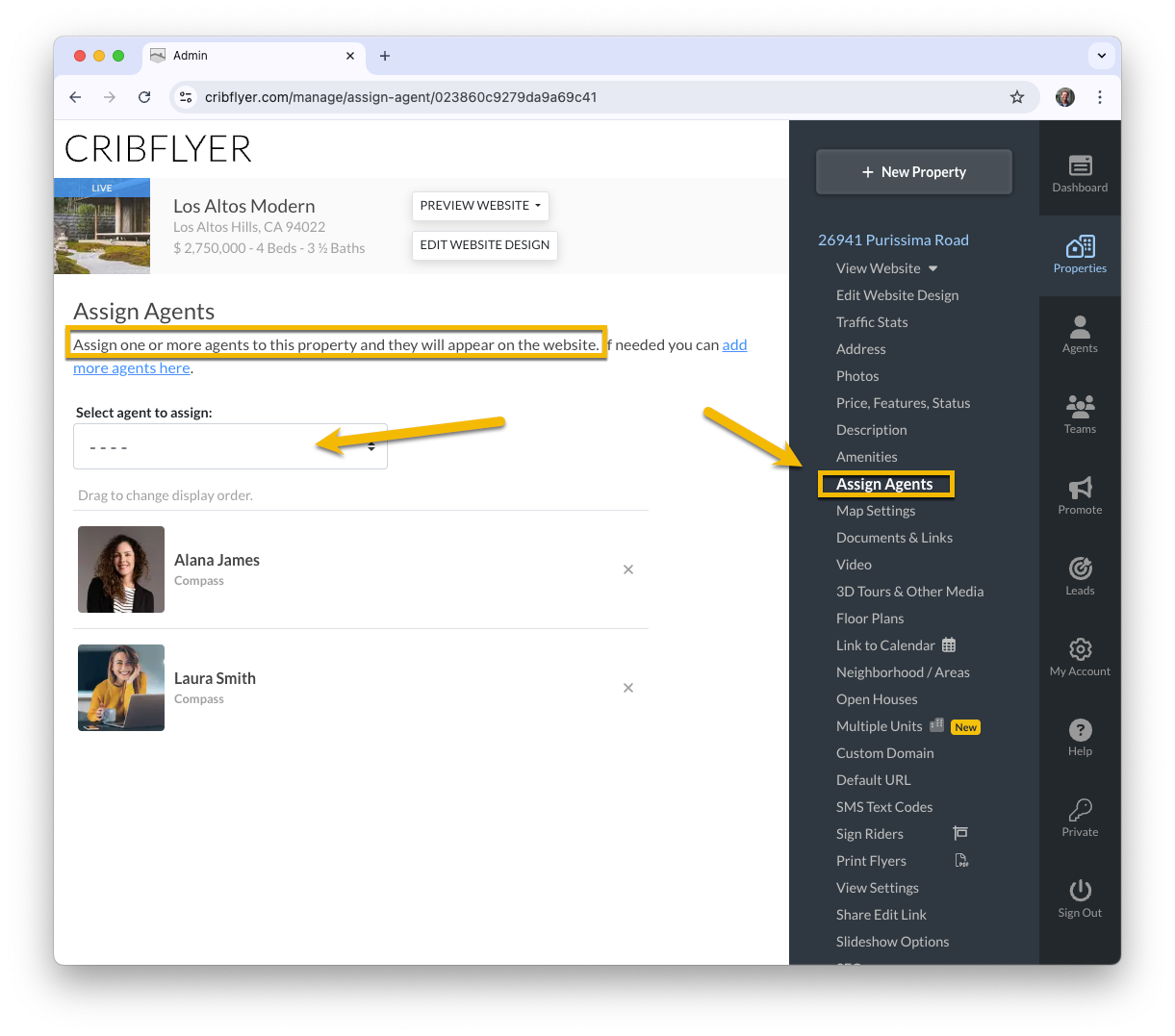Open the Chrome three-dot menu
Image resolution: width=1175 pixels, height=1036 pixels.
tap(1100, 97)
